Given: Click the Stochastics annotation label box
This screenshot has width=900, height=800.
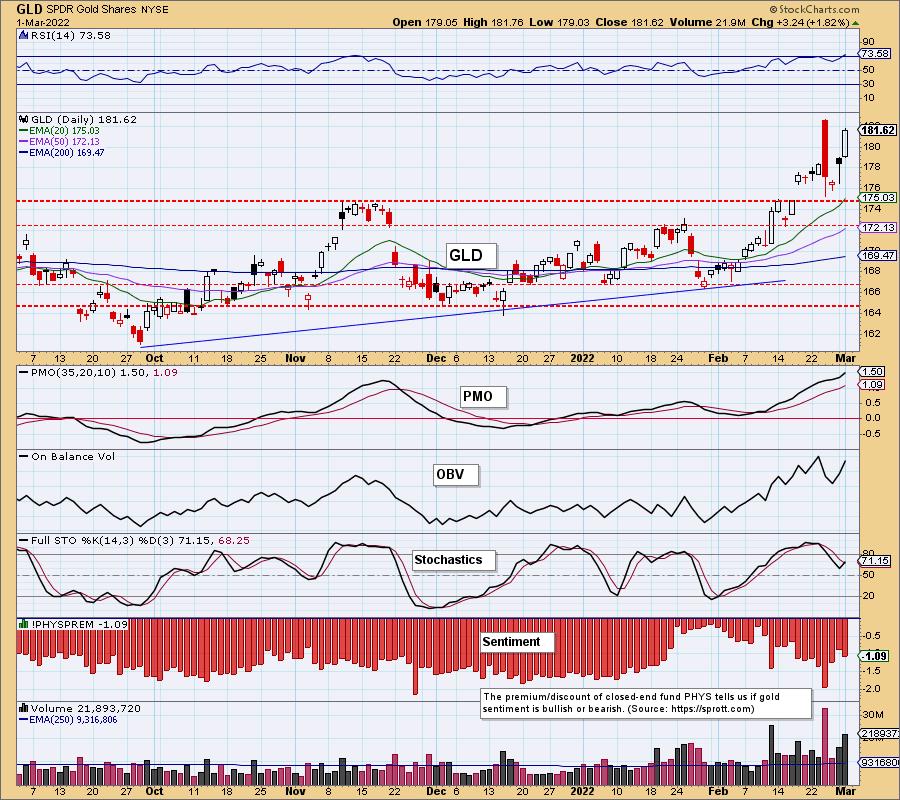Looking at the screenshot, I should point(453,560).
